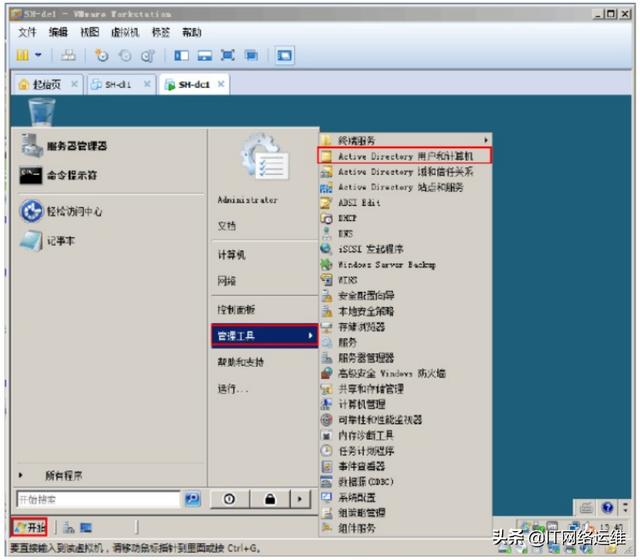640x560 pixels.
Task: Open Active Directory 域和信任关系
Action: 404,172
